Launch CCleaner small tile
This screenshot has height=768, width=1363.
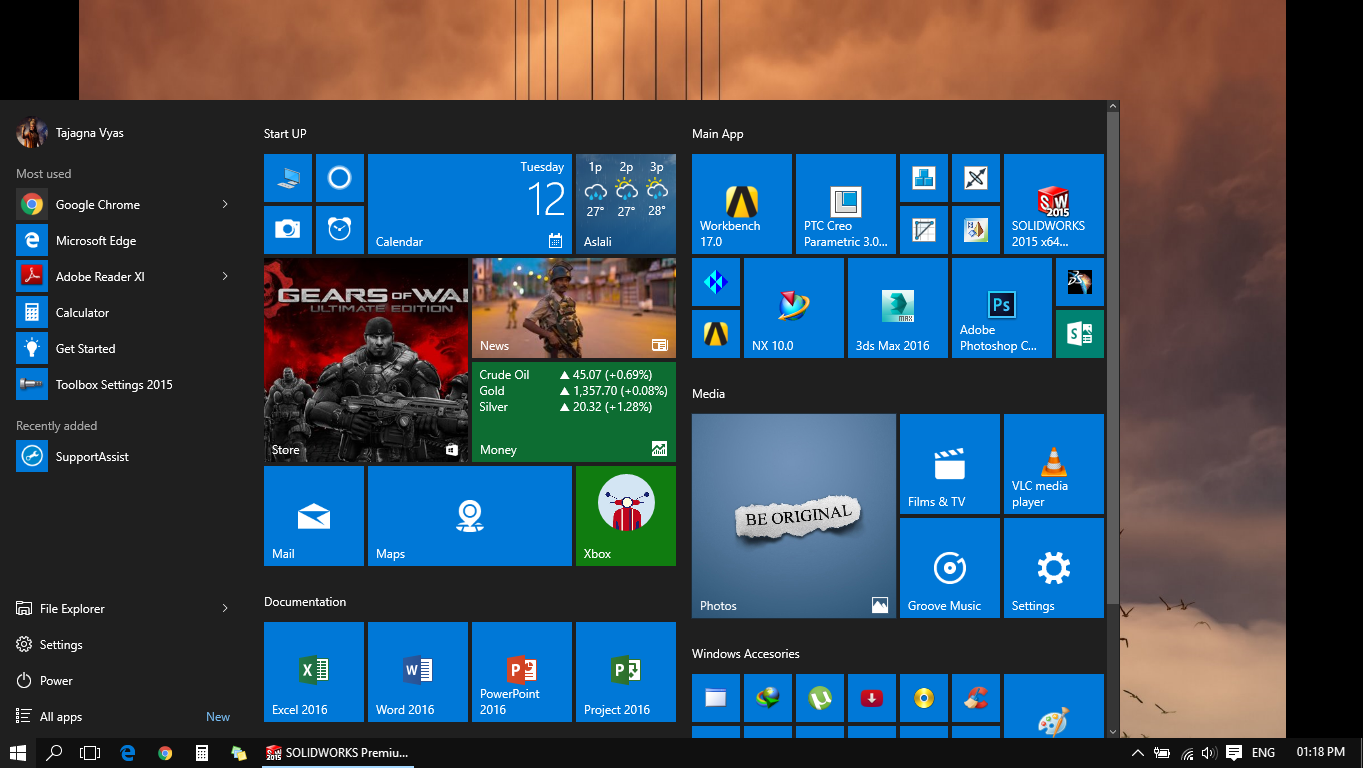coord(976,698)
